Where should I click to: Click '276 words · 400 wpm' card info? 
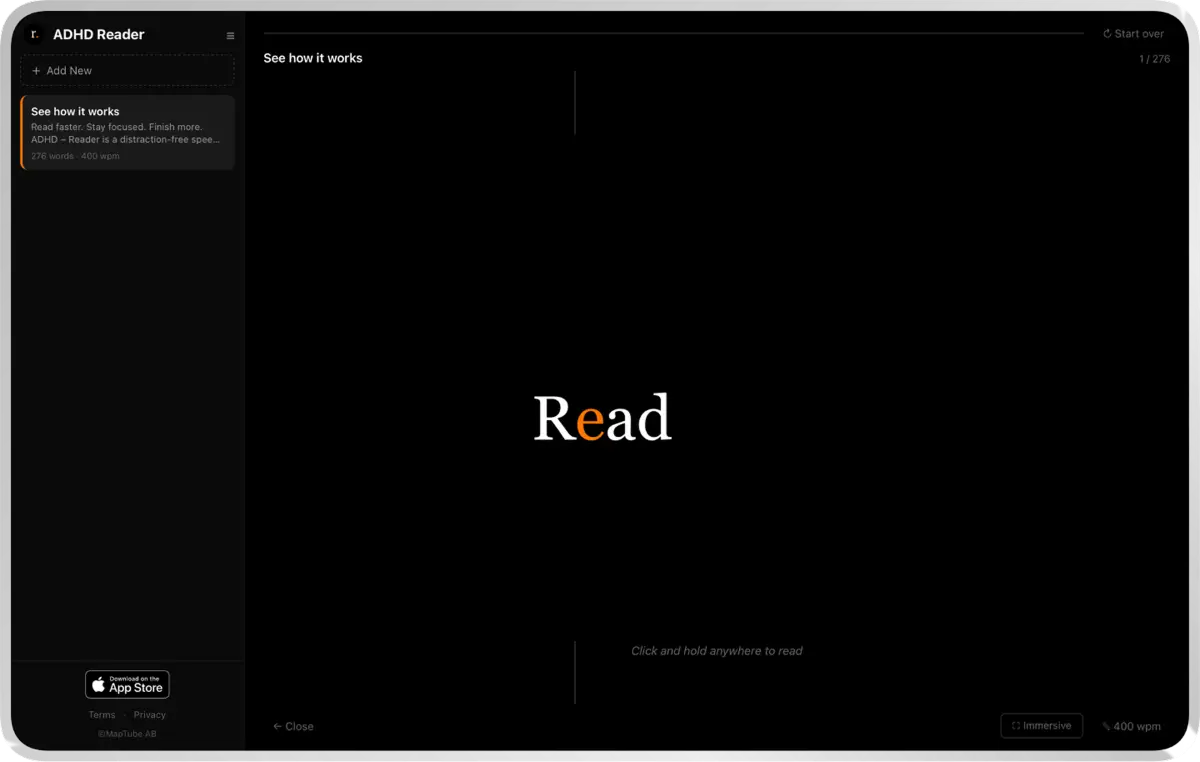pyautogui.click(x=75, y=156)
